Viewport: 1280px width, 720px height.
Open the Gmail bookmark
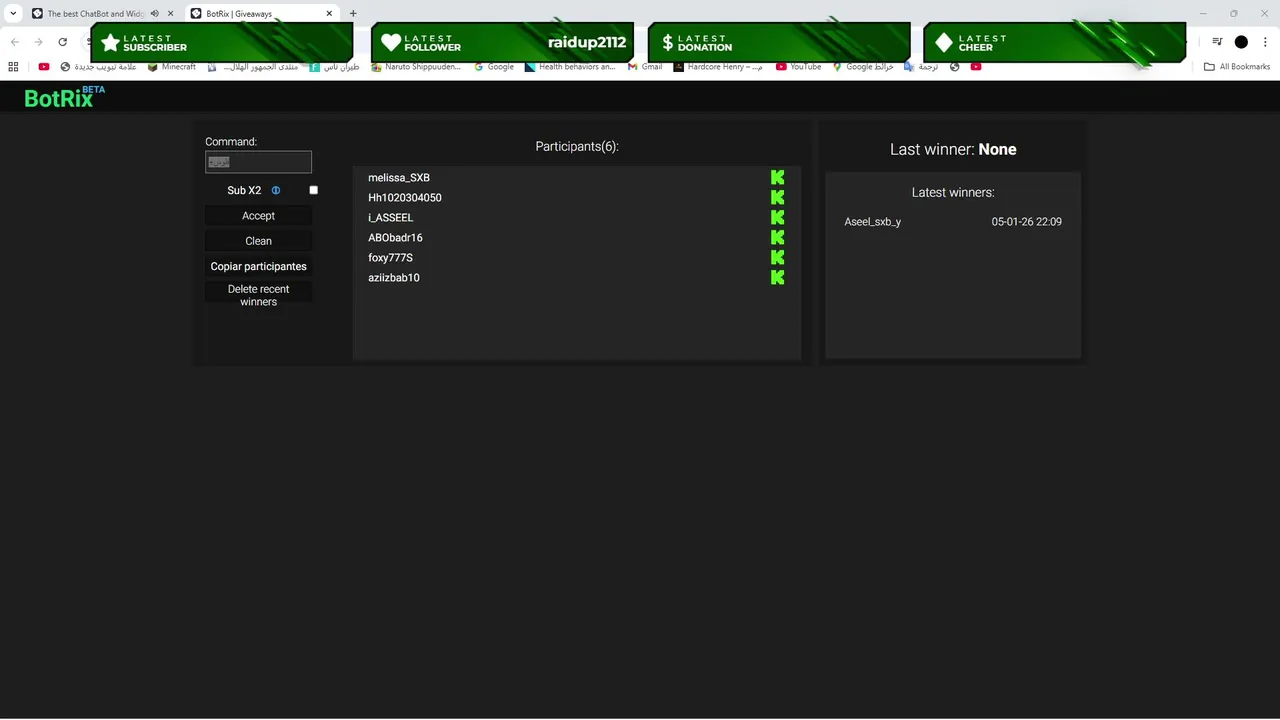point(645,67)
